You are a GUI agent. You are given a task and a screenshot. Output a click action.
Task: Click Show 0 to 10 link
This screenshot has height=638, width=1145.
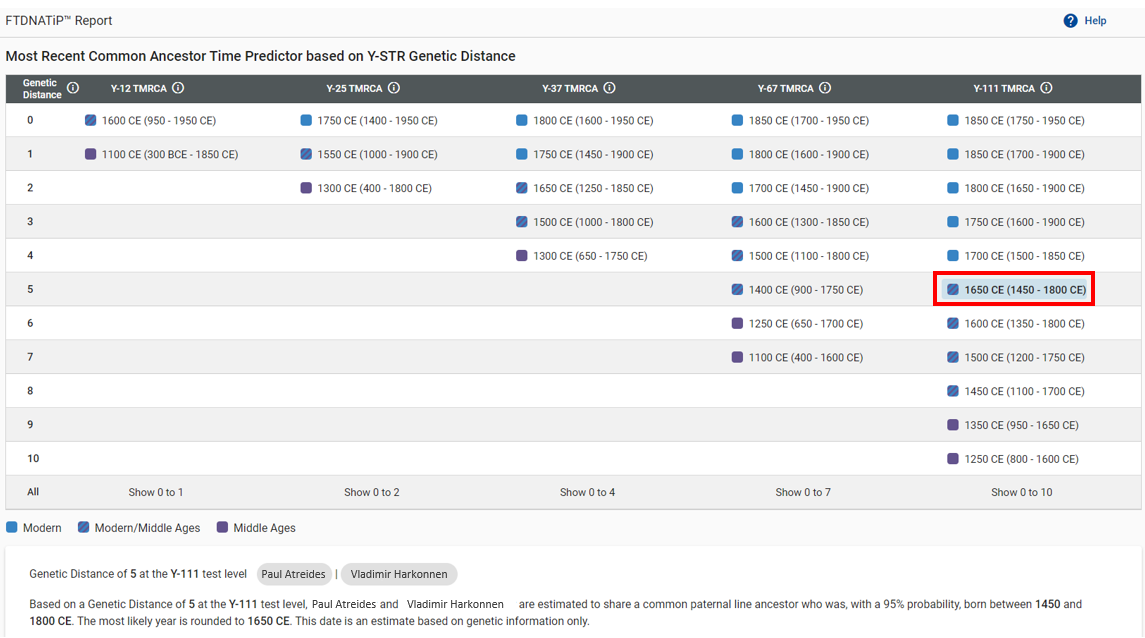coord(1022,493)
